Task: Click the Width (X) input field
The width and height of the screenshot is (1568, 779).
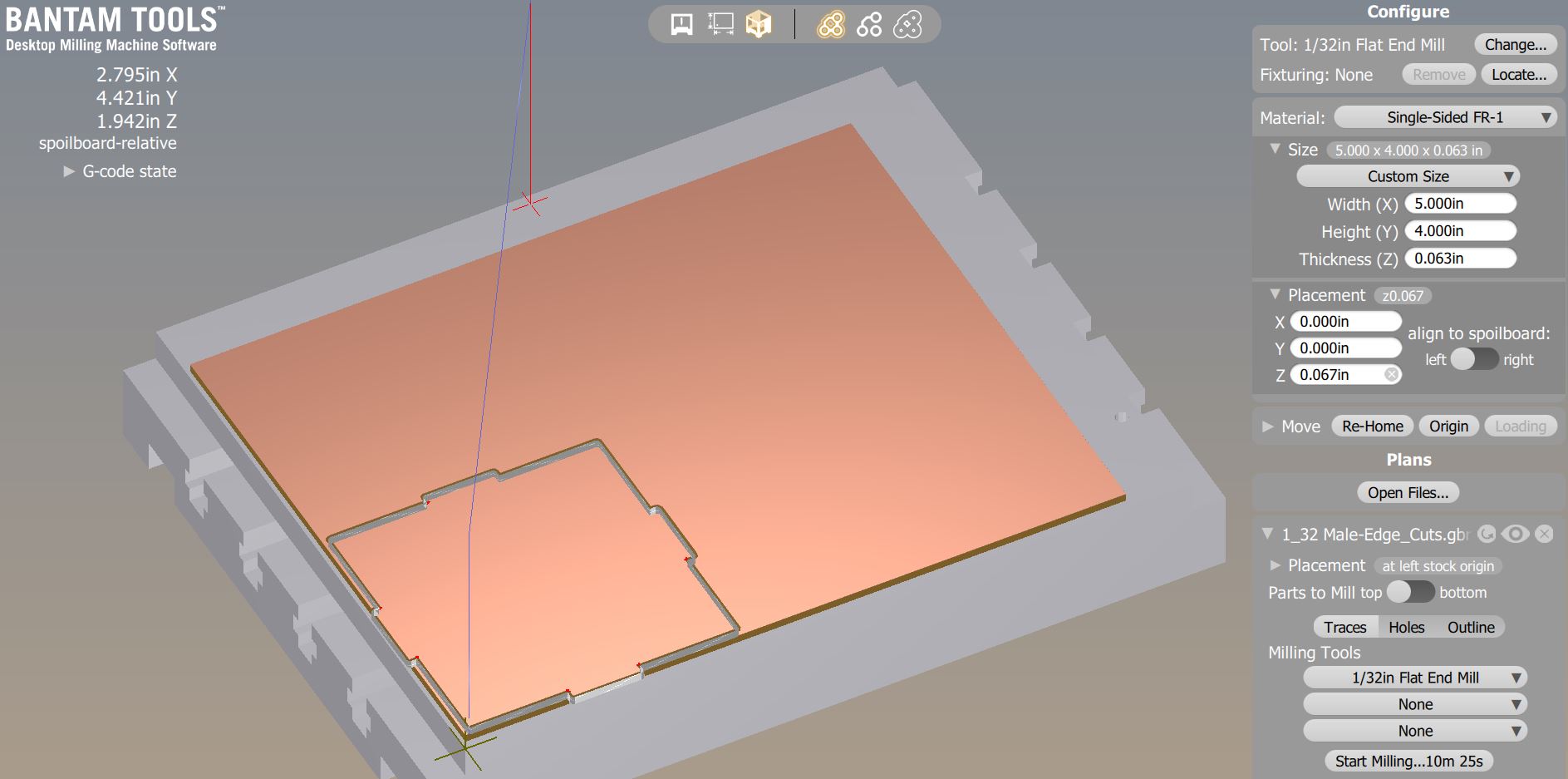Action: pyautogui.click(x=1461, y=204)
